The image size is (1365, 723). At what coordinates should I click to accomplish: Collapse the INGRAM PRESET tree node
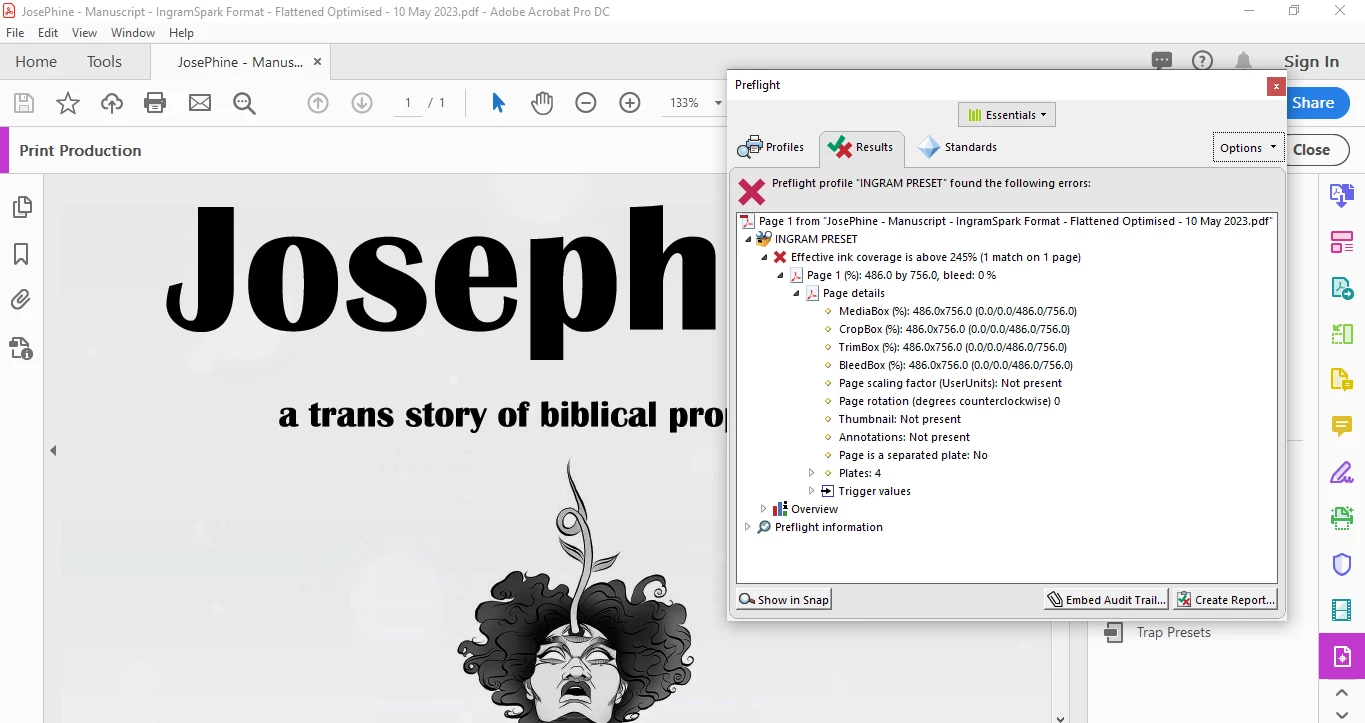pos(748,239)
